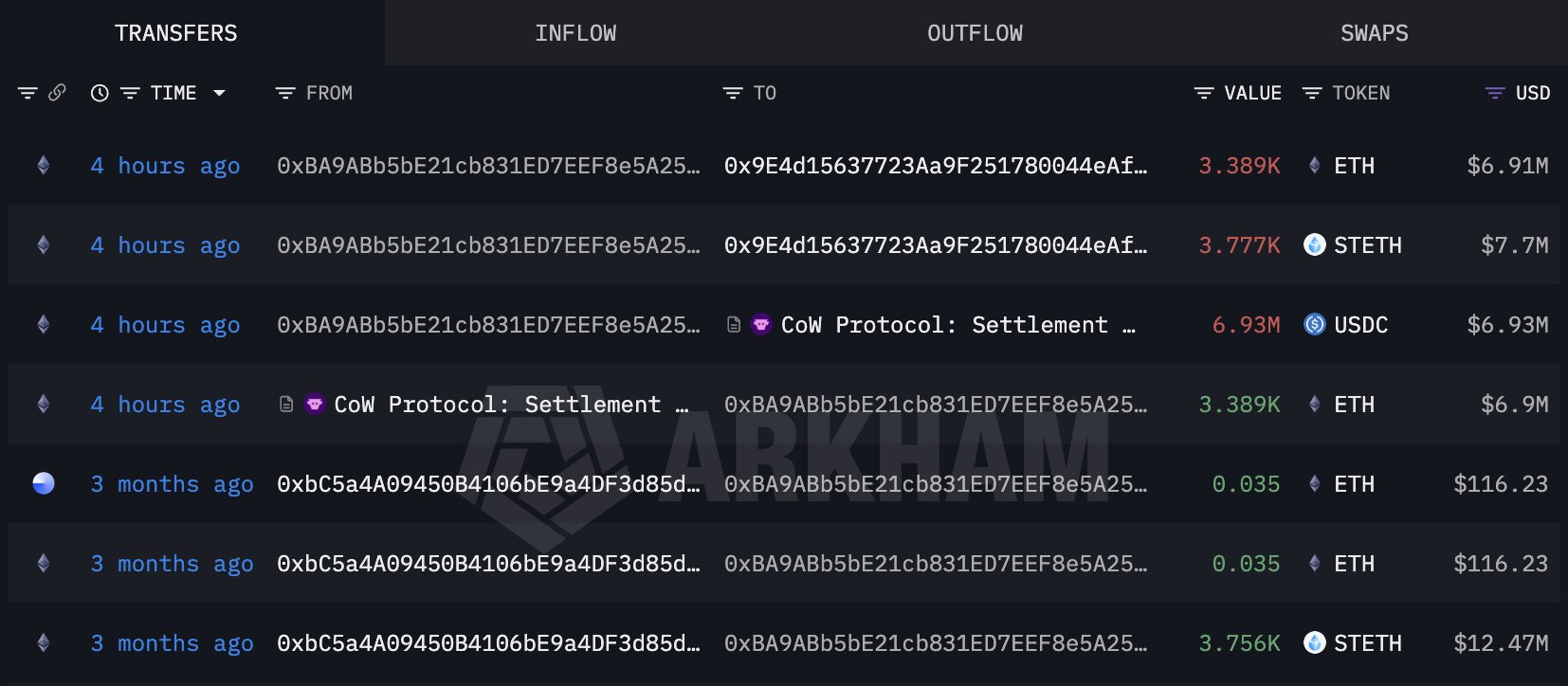The image size is (1568, 686).
Task: Click the VALUE column filter funnel
Action: coord(1202,93)
